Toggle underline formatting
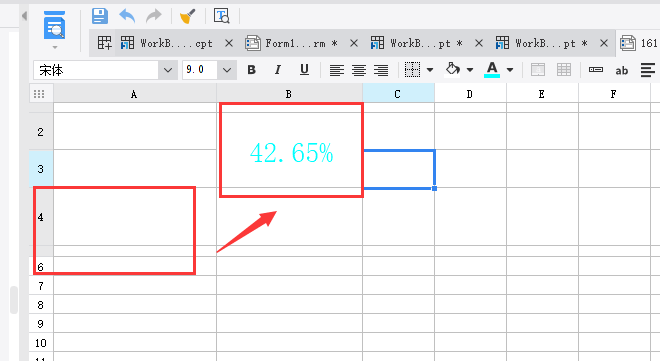660x361 pixels. coord(304,70)
